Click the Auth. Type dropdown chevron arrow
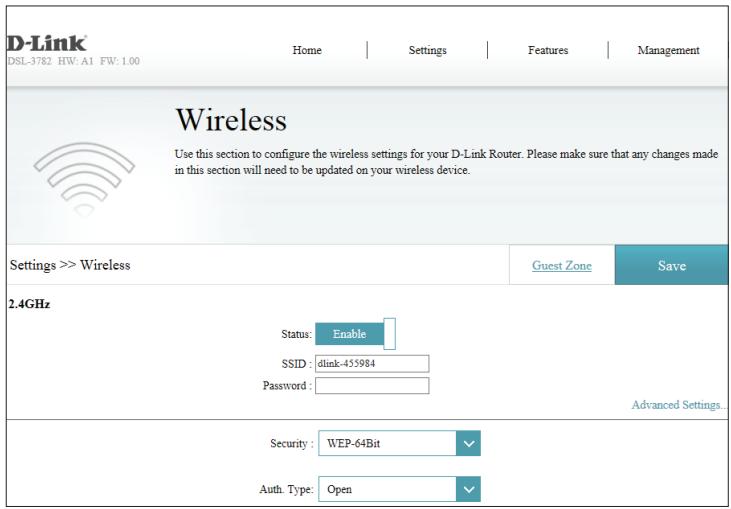The width and height of the screenshot is (731, 509). (469, 489)
